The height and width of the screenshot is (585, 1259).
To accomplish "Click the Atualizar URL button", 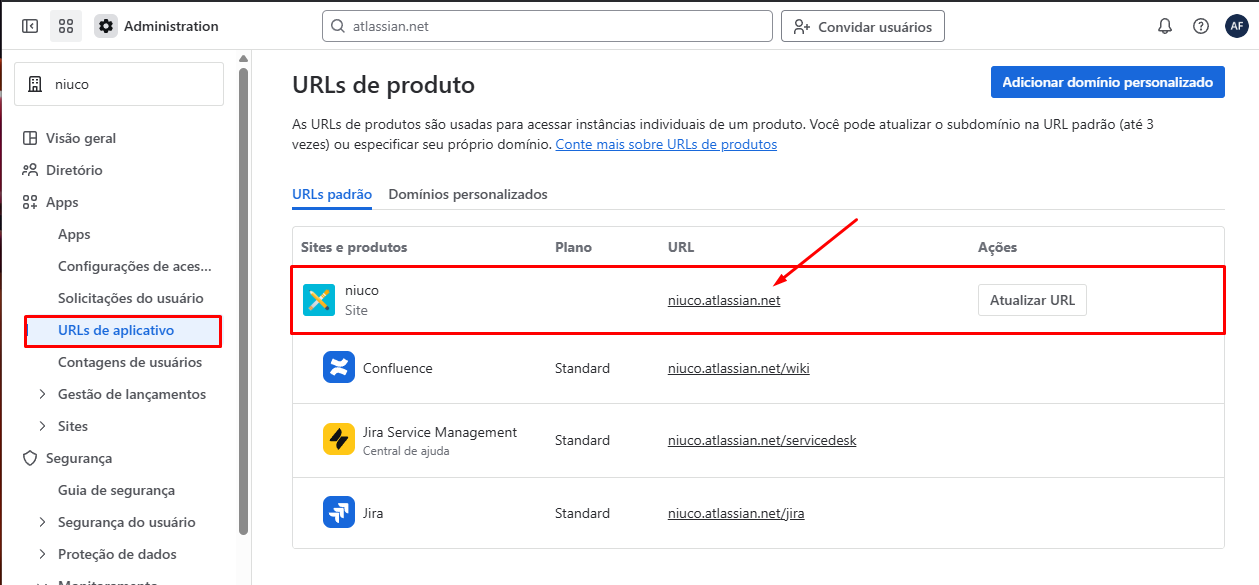I will 1032,300.
